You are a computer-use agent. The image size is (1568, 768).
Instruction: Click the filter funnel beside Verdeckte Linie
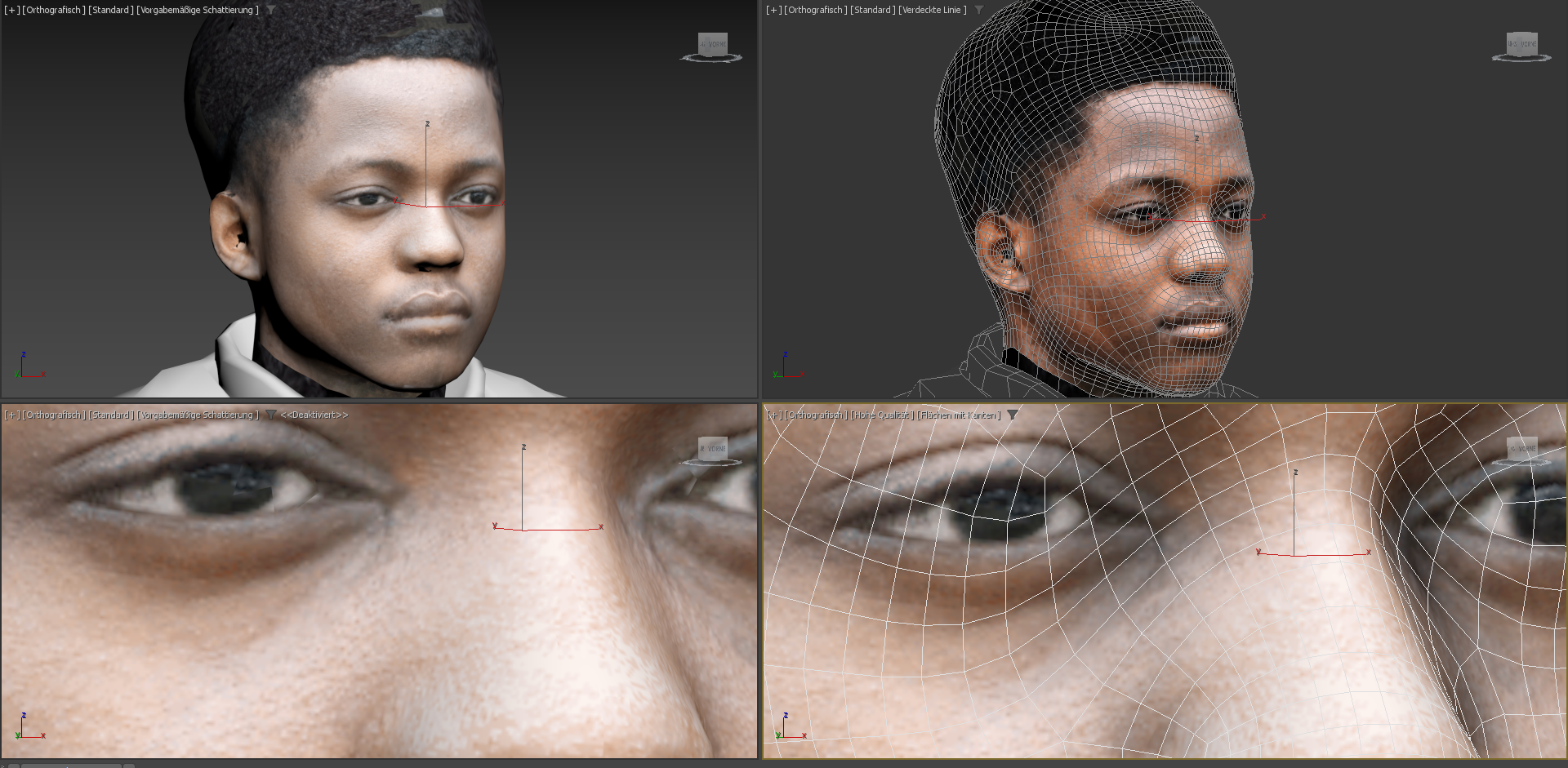[978, 10]
